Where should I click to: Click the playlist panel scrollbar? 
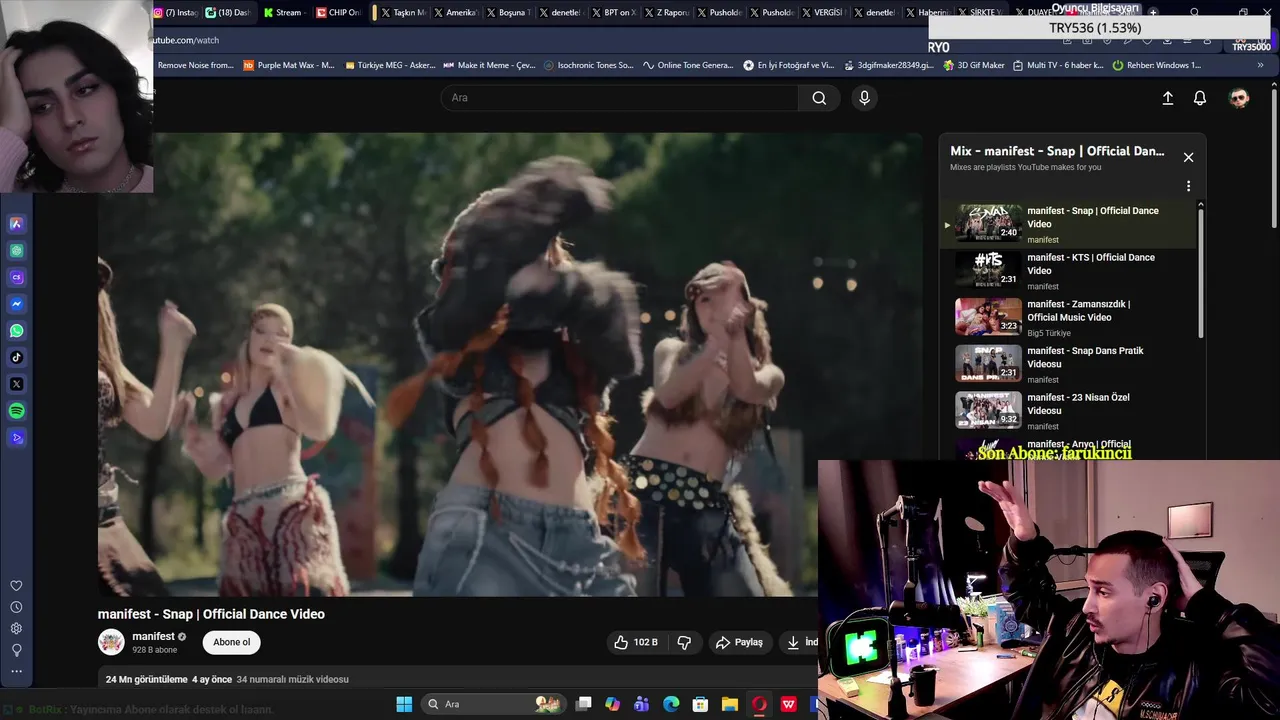tap(1201, 275)
